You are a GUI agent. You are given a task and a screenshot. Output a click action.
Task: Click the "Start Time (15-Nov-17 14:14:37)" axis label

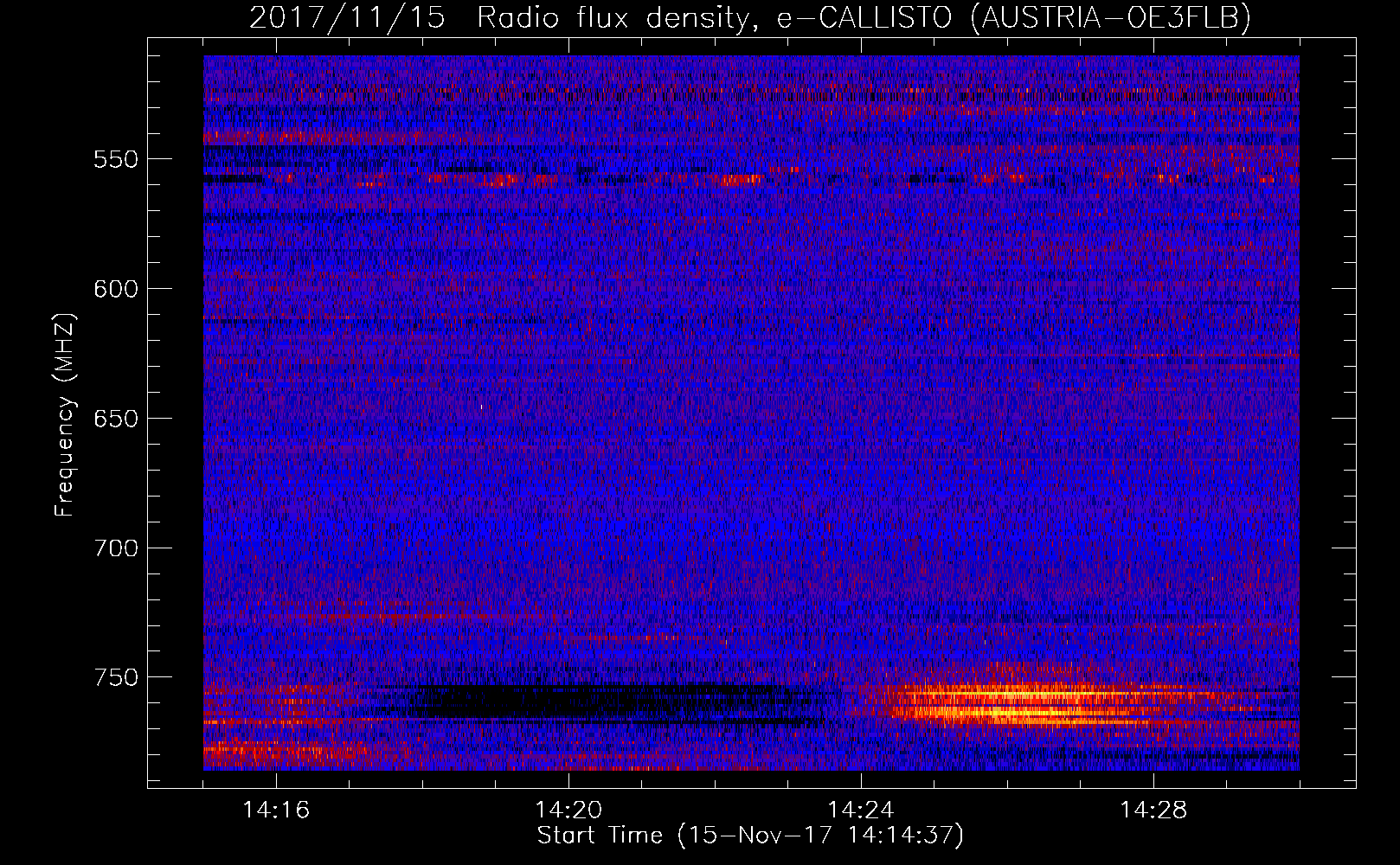750,836
